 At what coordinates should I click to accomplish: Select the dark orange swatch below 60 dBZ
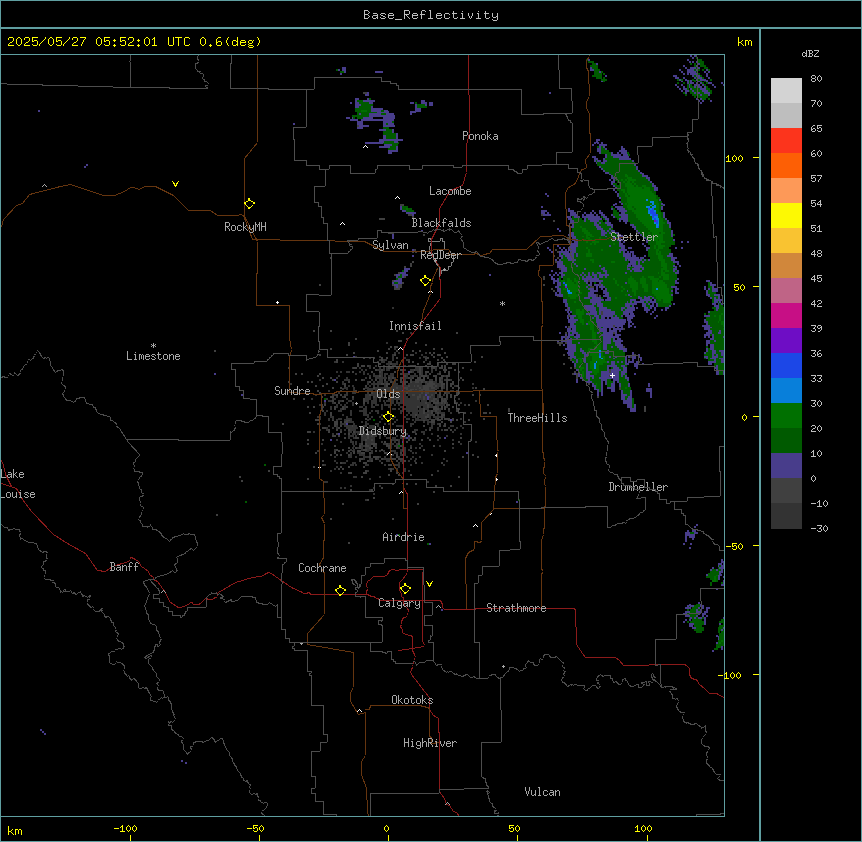coord(786,165)
